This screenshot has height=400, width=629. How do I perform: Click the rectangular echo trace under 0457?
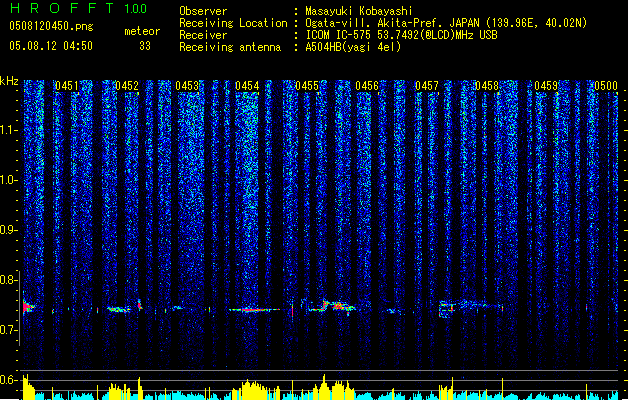(x=446, y=309)
